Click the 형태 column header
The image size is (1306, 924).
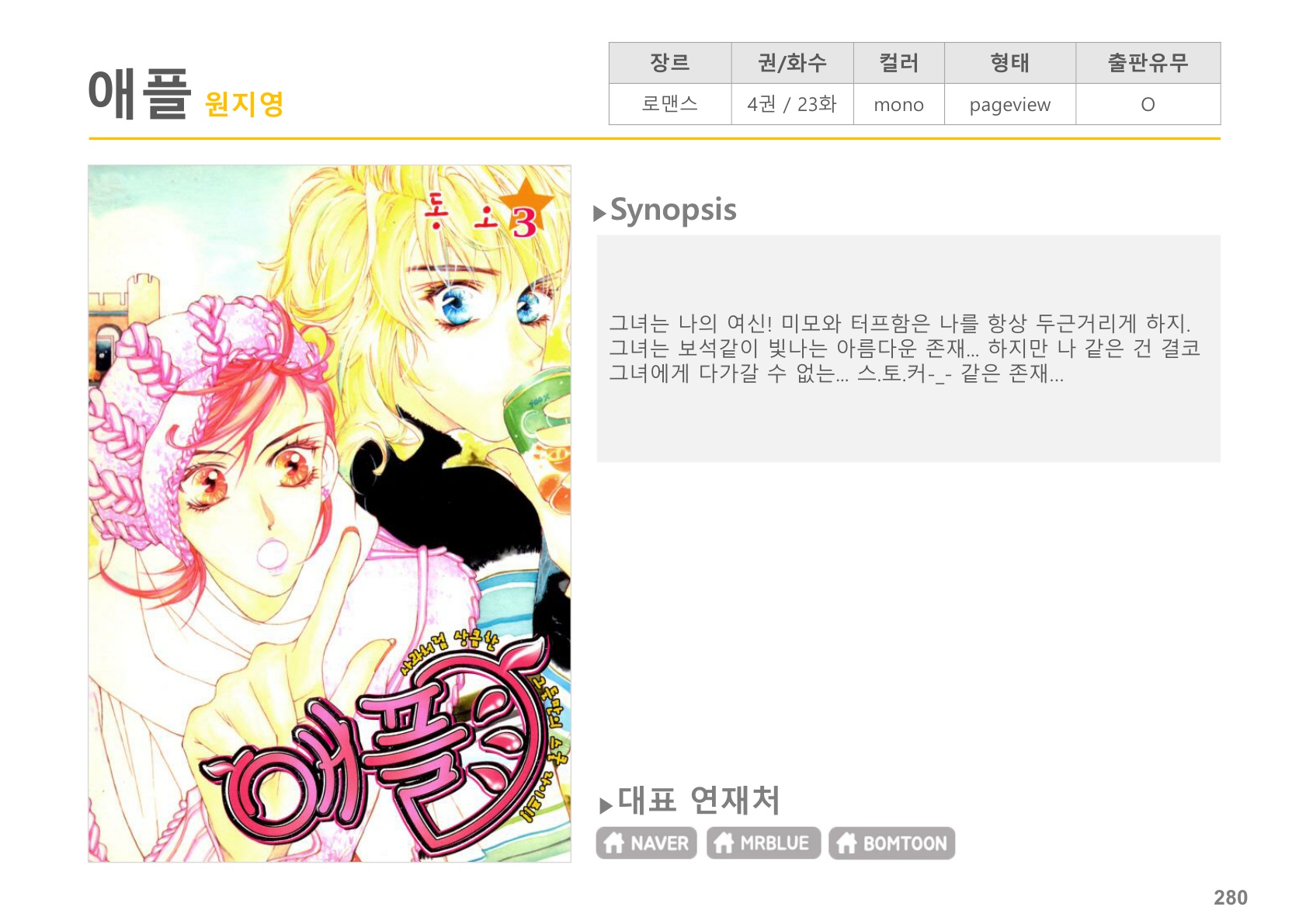[1009, 63]
